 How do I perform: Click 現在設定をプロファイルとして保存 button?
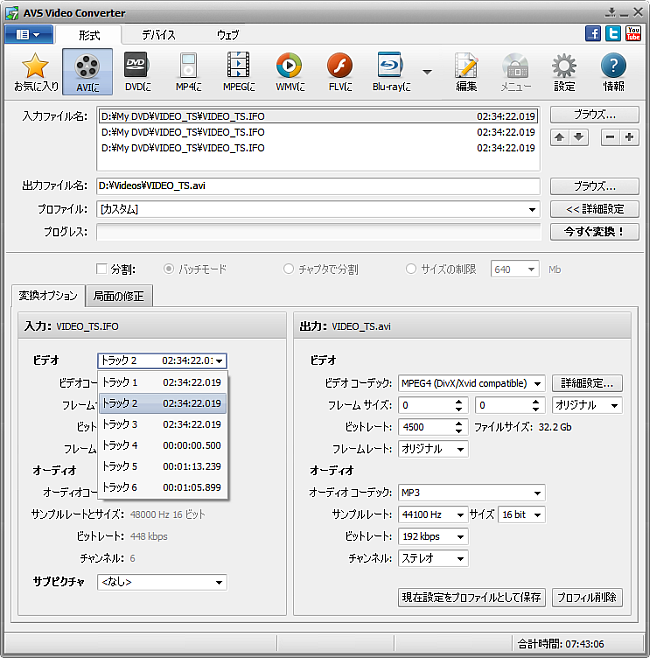pyautogui.click(x=472, y=597)
